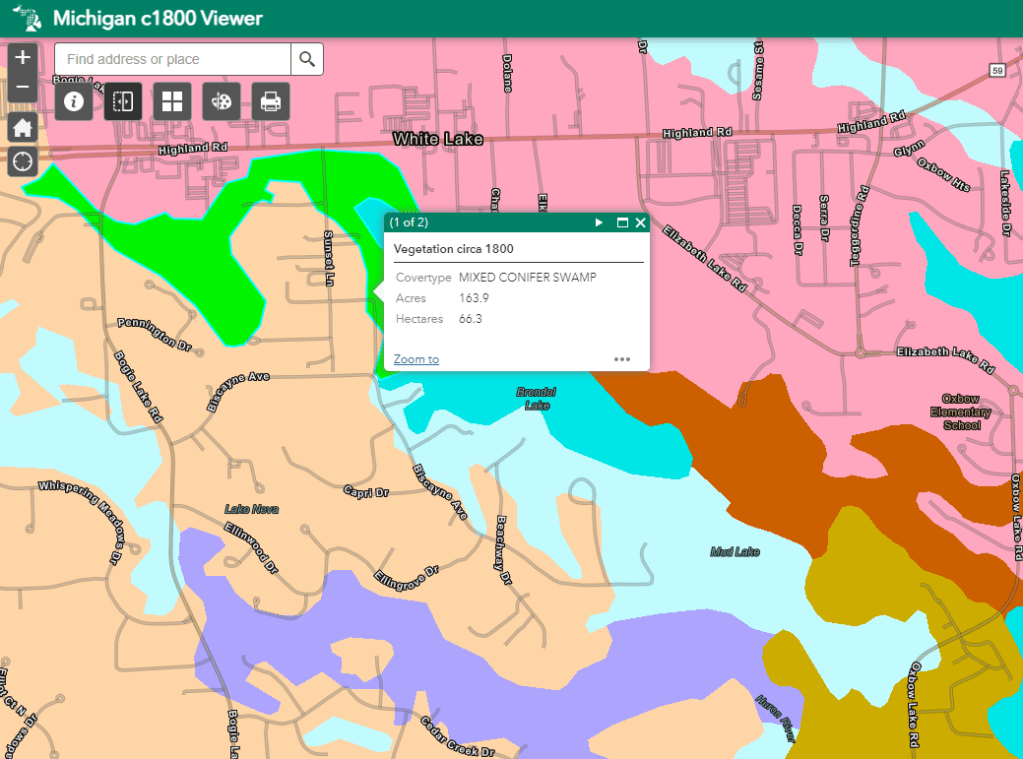This screenshot has height=759, width=1023.
Task: Open the map legend palette widget
Action: pyautogui.click(x=221, y=101)
